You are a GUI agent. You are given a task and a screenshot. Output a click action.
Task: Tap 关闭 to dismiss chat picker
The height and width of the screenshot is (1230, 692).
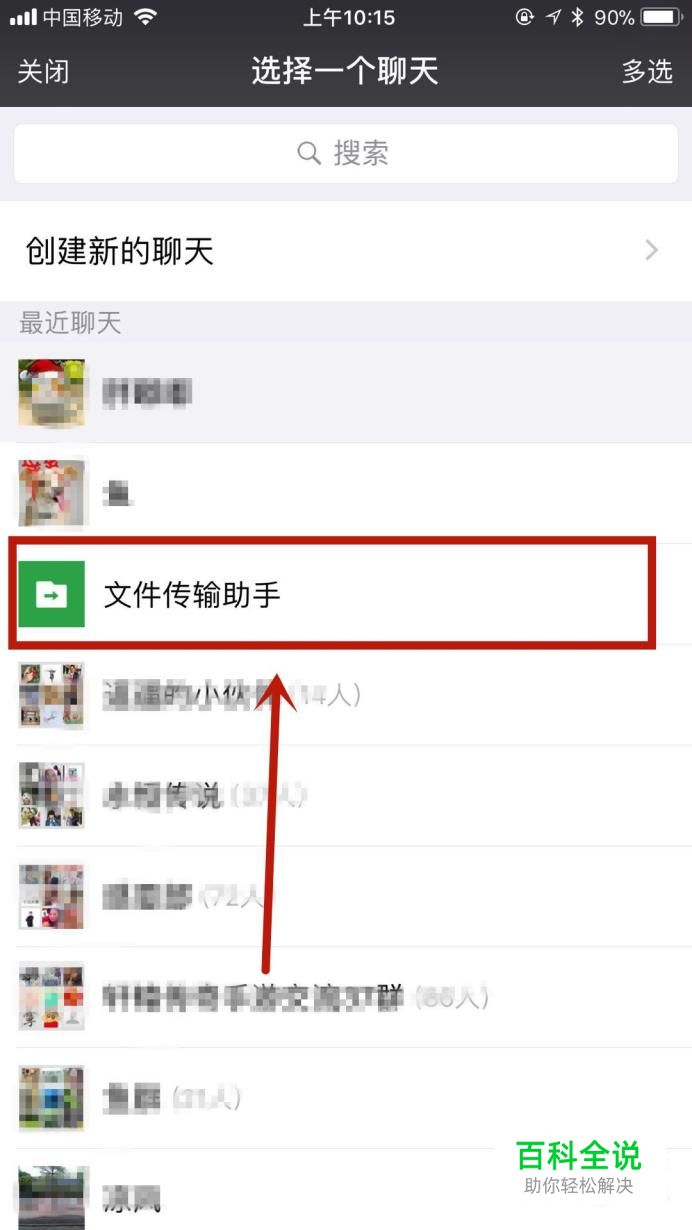click(44, 72)
